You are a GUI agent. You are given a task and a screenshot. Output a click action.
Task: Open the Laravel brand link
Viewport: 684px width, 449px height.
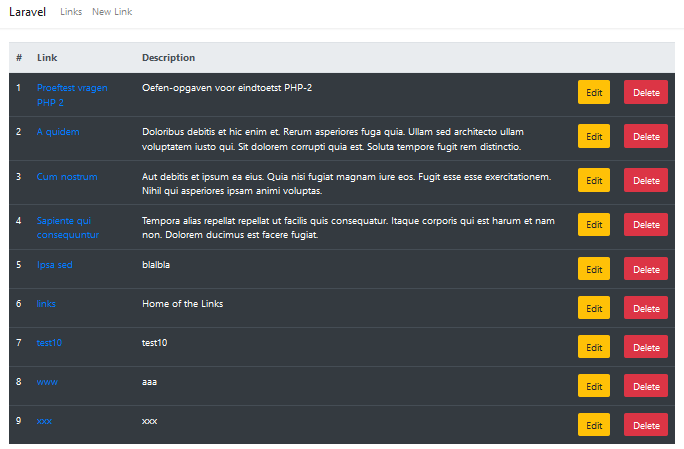point(27,12)
